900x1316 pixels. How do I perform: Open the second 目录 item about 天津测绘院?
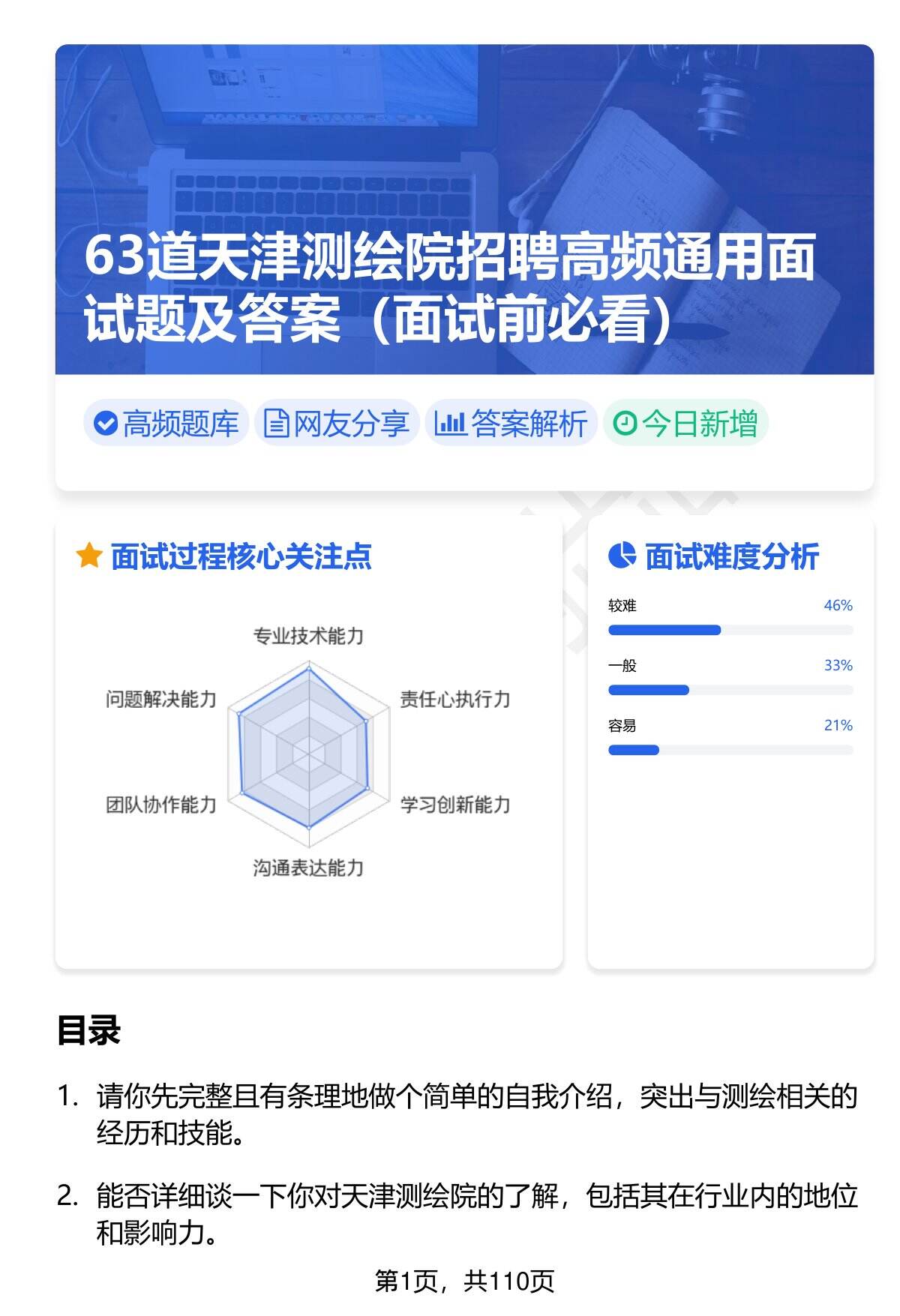[476, 1214]
